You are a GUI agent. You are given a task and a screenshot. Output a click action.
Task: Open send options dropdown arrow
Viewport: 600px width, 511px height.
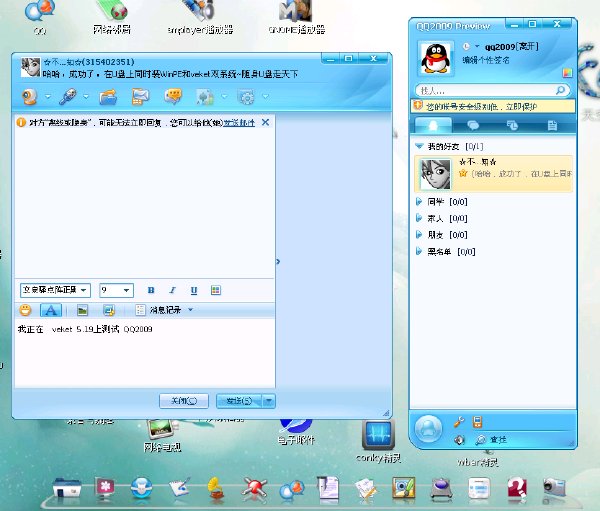269,401
